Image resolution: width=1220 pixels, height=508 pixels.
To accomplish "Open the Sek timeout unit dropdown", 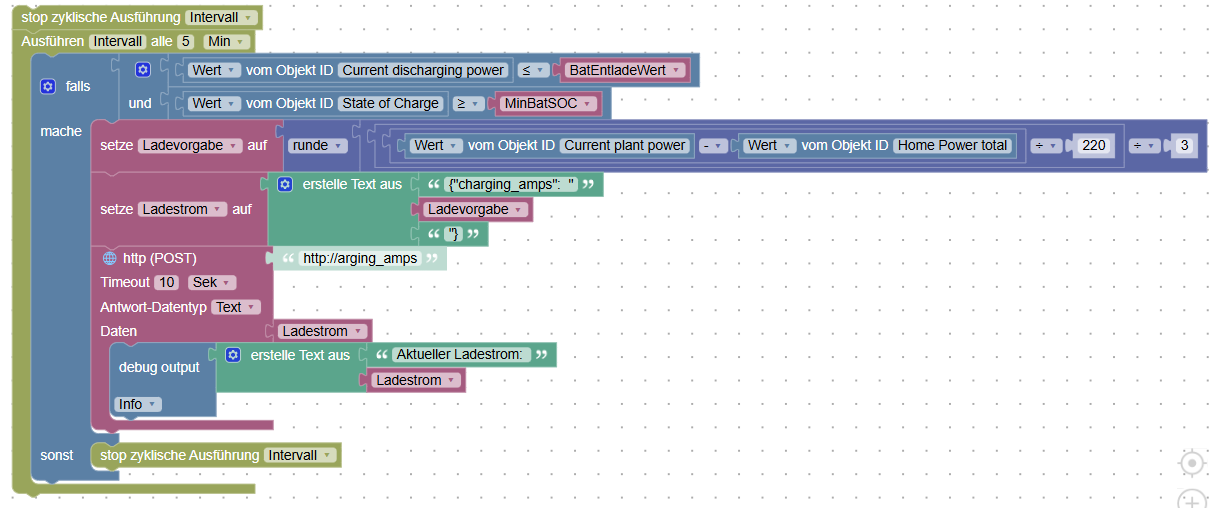I will click(212, 282).
